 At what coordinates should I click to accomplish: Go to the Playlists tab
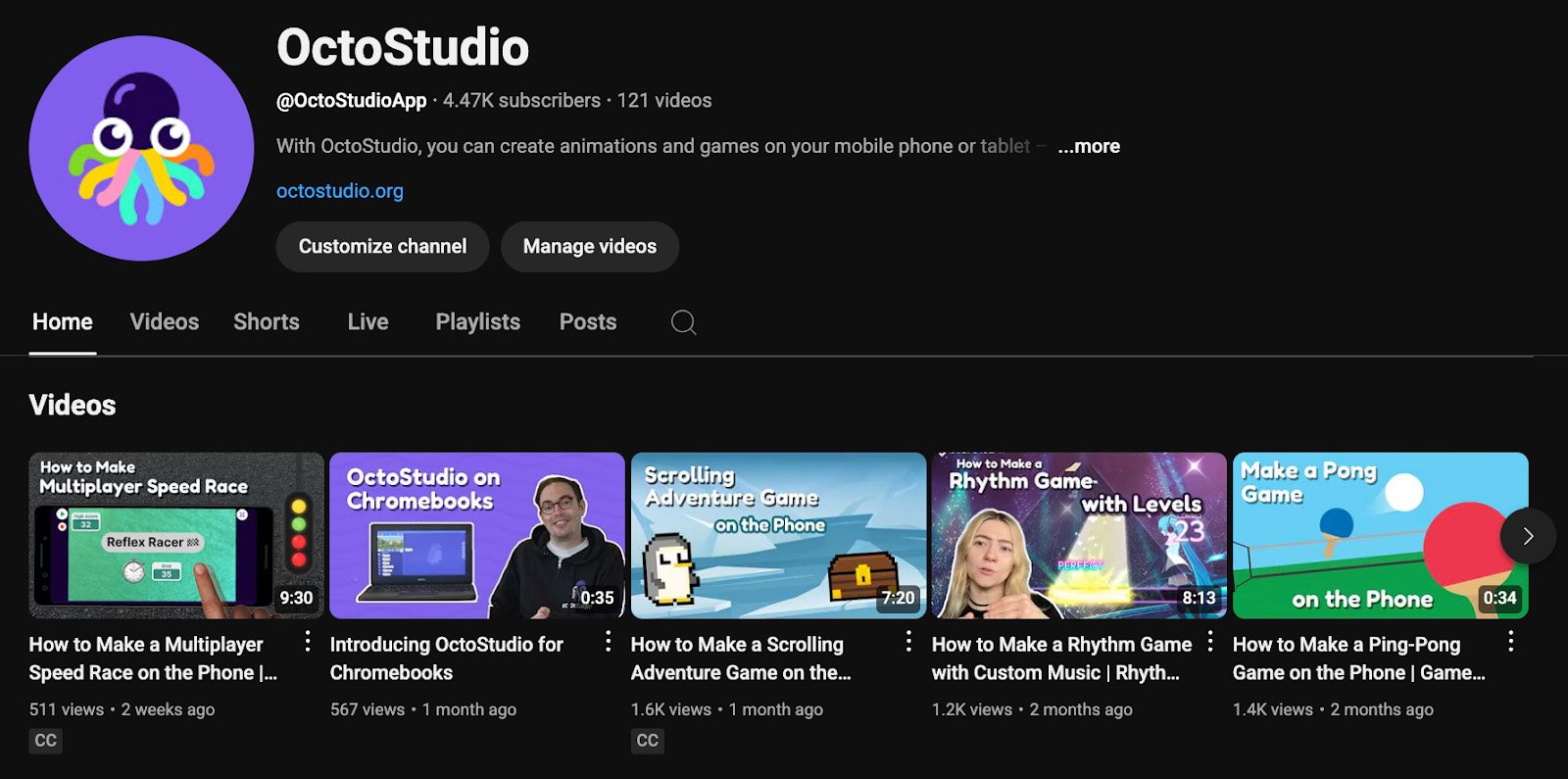477,322
